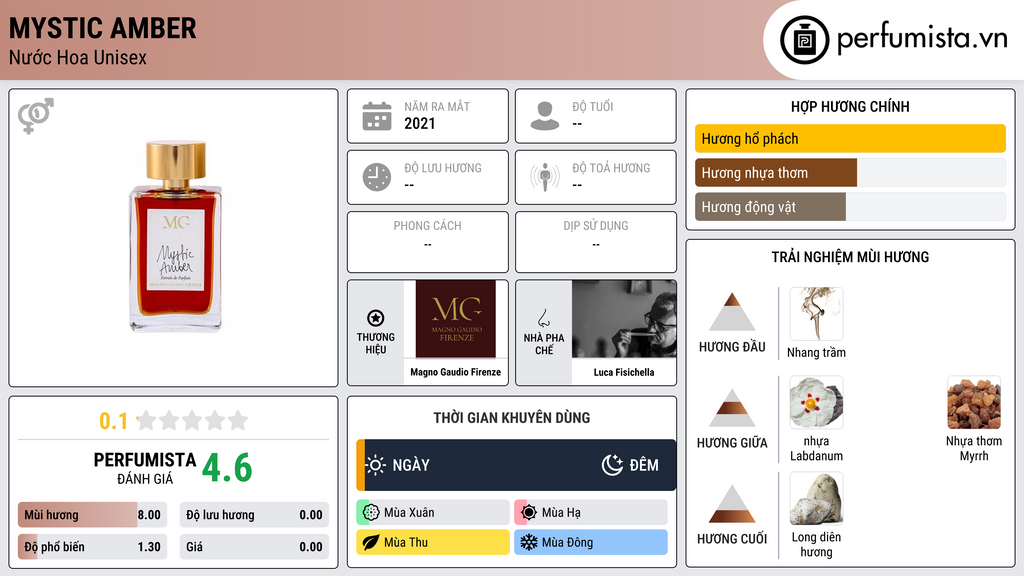Click the Độ lưu hương 0.00 score bar
Screen dimensions: 1024x576
254,515
